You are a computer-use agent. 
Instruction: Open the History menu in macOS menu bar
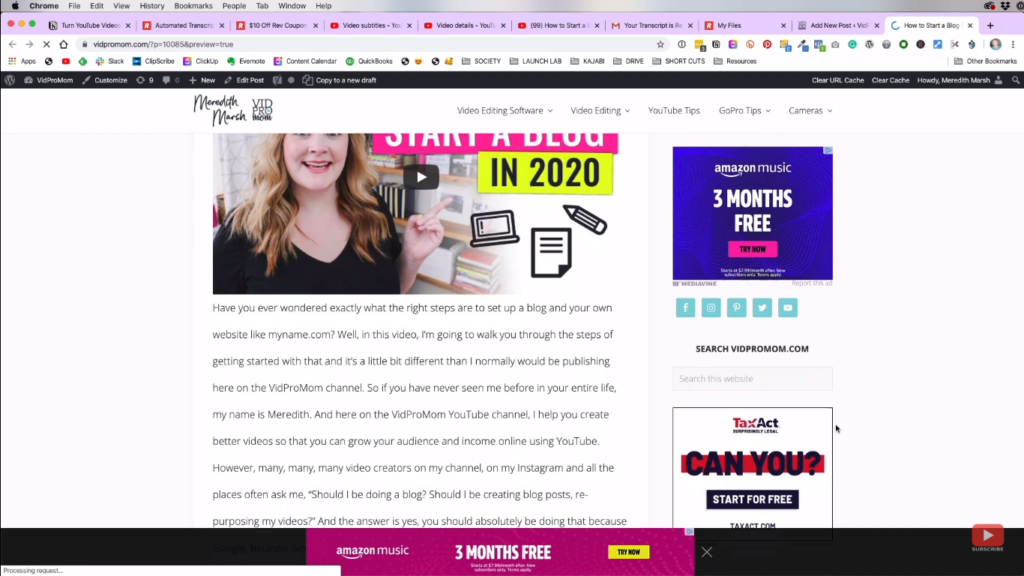pyautogui.click(x=152, y=6)
